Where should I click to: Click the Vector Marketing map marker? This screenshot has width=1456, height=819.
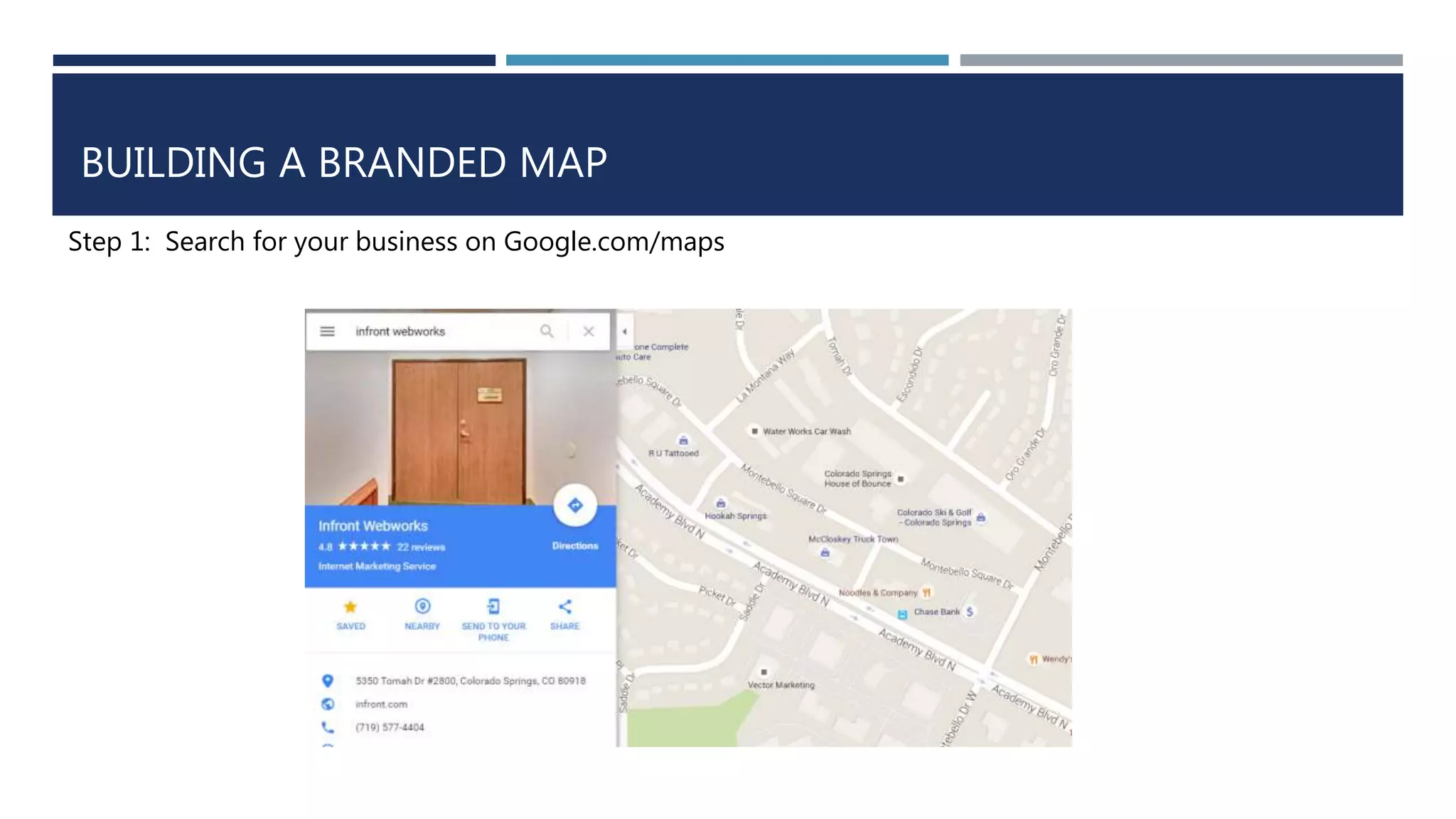pos(764,672)
